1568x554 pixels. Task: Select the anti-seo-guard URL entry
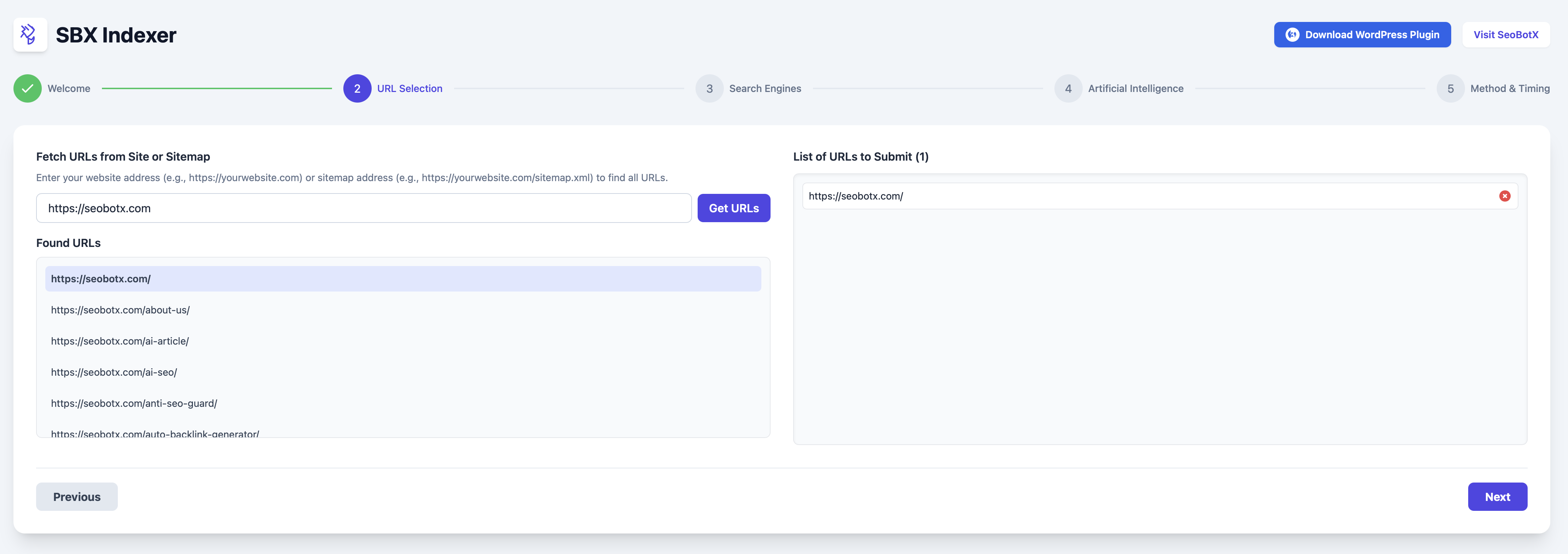click(x=134, y=403)
